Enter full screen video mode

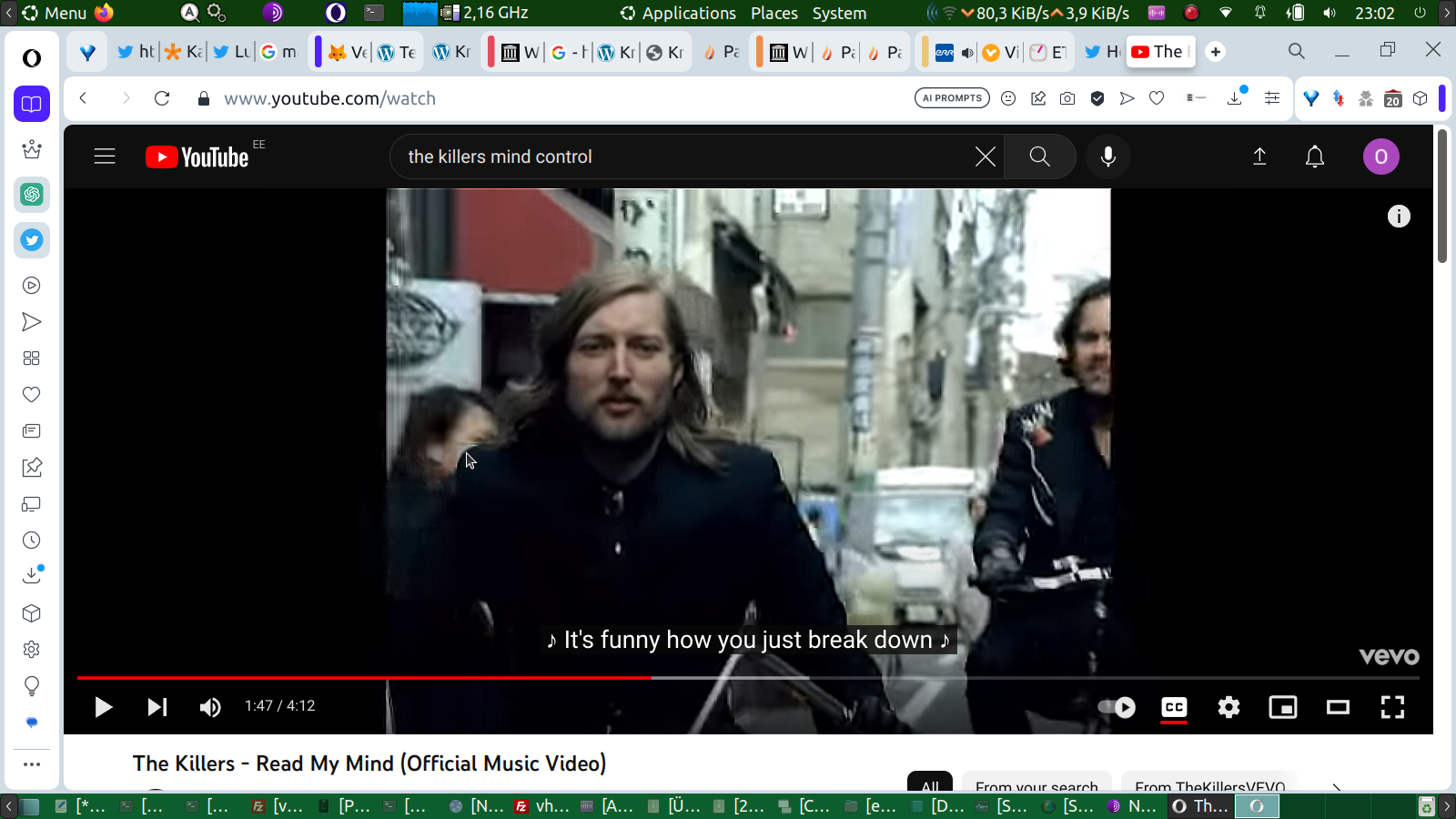pos(1392,707)
